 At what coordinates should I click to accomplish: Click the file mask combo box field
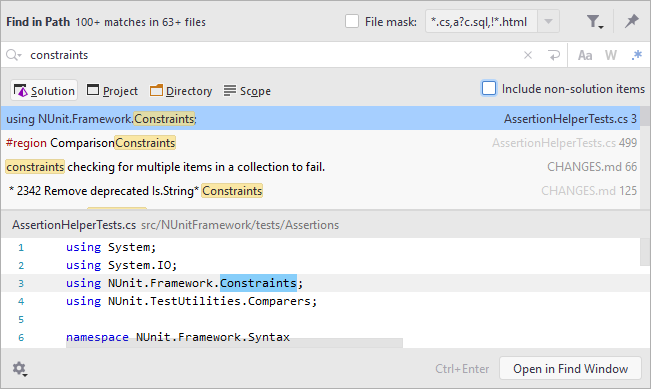pyautogui.click(x=481, y=21)
